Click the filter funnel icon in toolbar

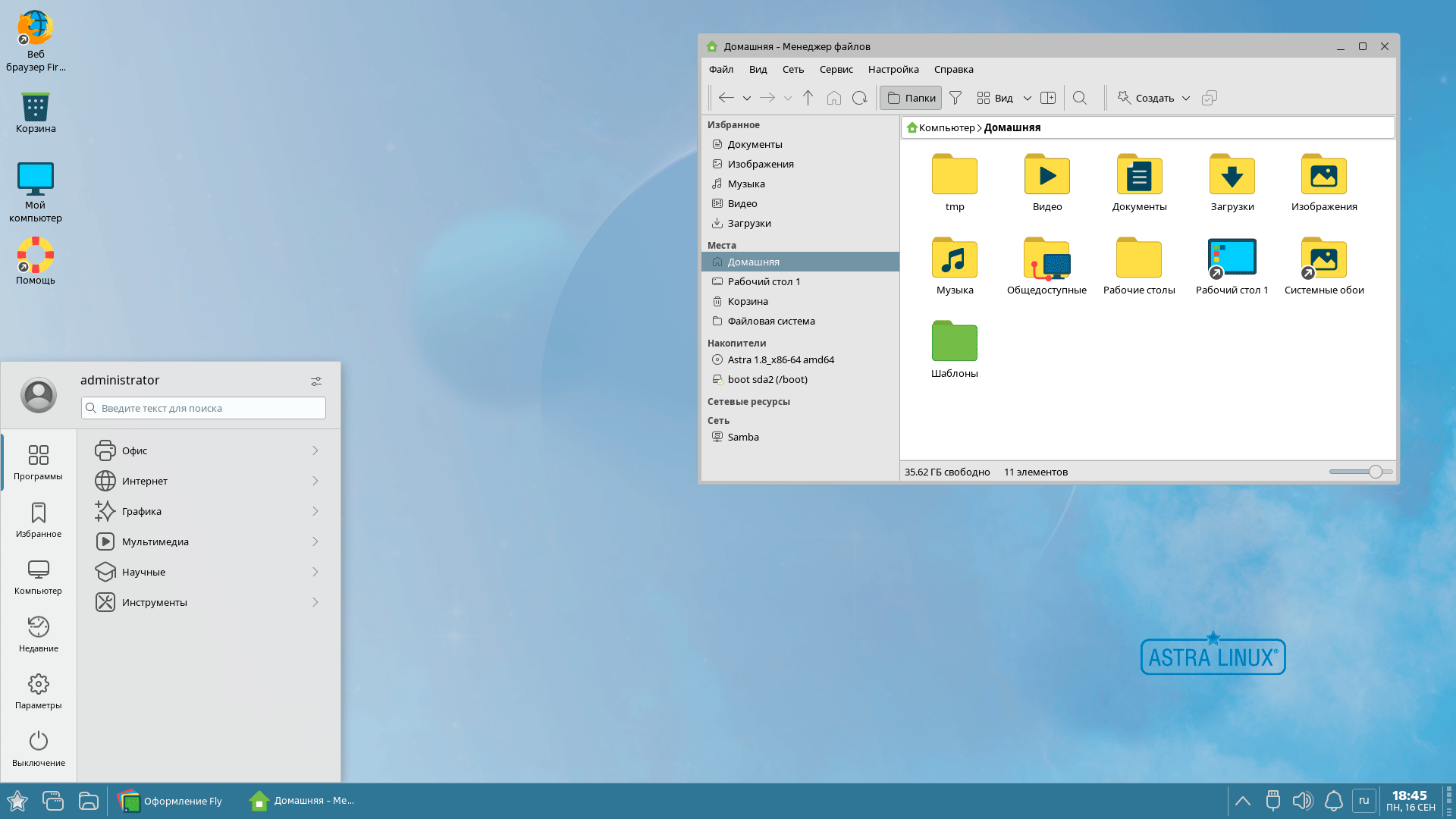point(955,98)
